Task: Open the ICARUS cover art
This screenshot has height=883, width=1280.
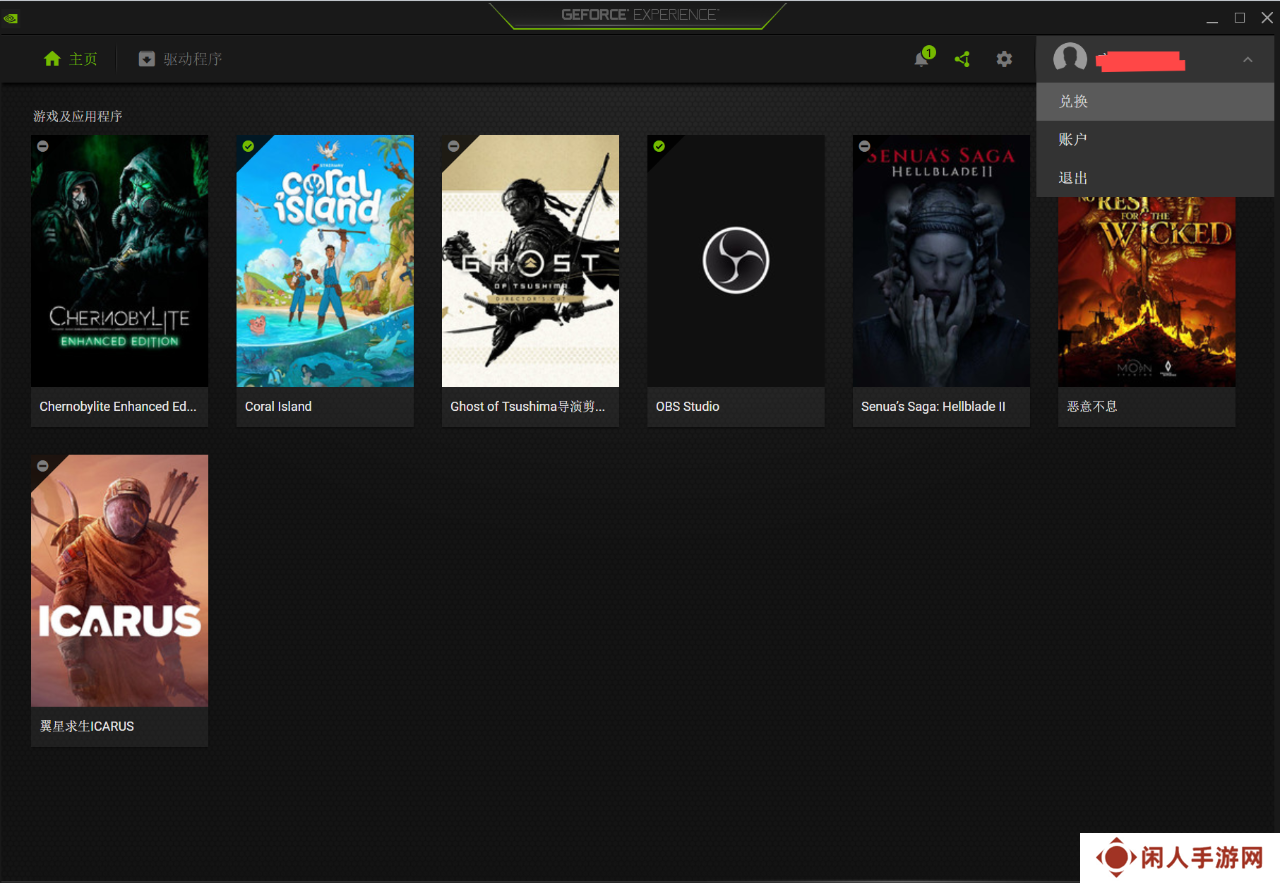Action: tap(120, 581)
